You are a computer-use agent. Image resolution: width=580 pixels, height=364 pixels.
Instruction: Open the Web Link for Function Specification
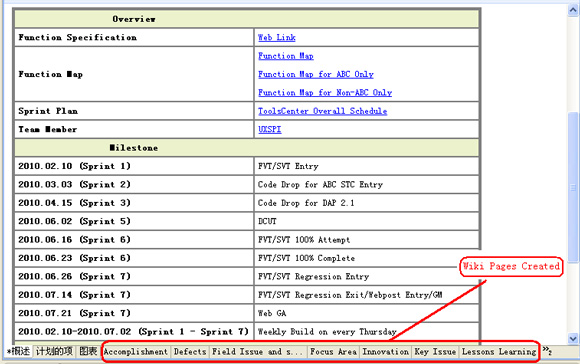point(277,37)
